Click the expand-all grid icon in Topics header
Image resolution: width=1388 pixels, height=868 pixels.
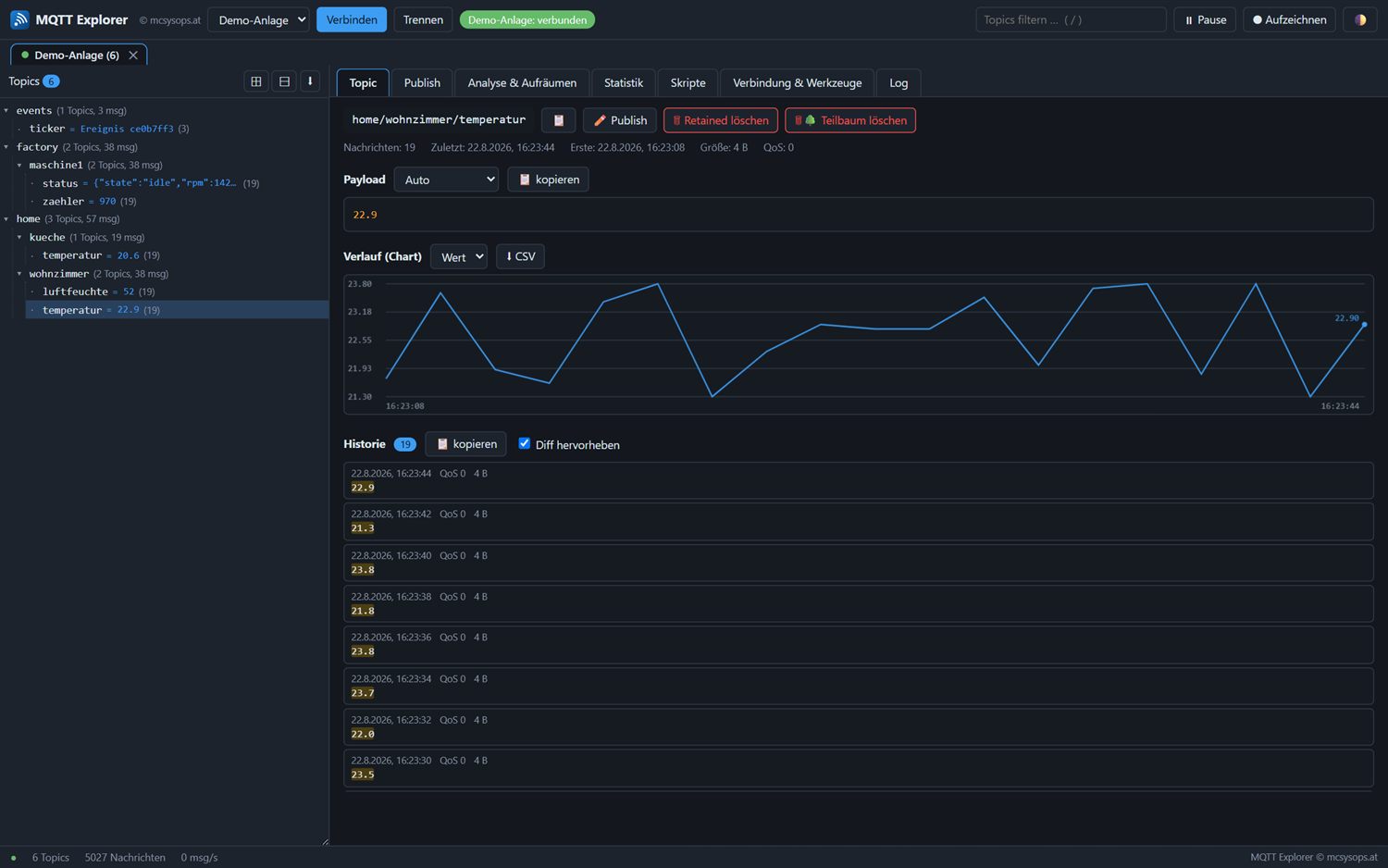pyautogui.click(x=256, y=81)
